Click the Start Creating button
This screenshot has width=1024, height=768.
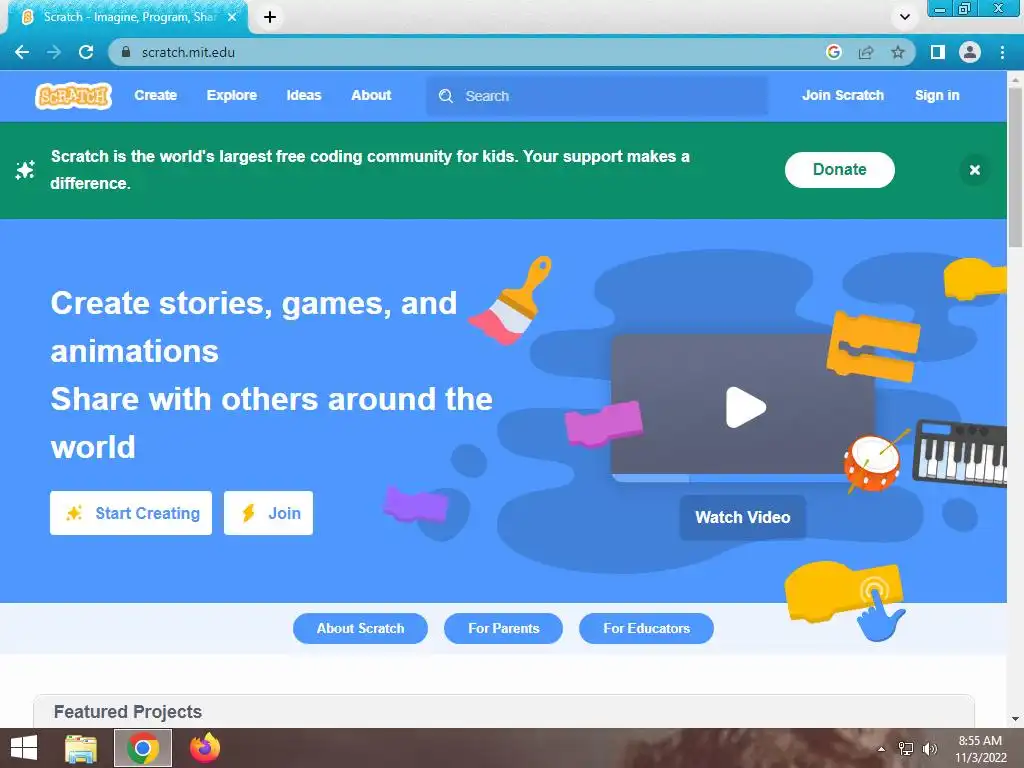point(131,513)
